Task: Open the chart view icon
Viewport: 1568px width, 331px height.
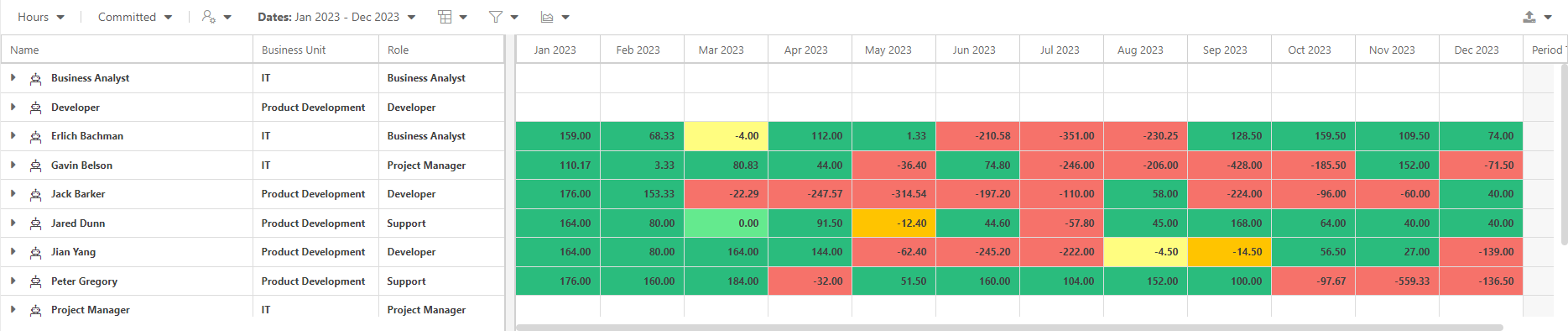Action: [x=555, y=17]
